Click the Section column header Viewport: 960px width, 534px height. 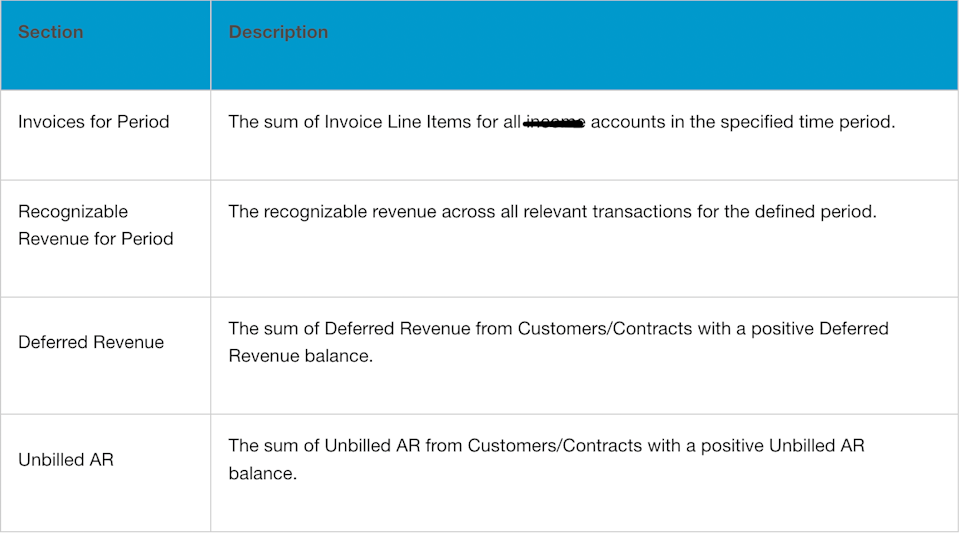[50, 32]
